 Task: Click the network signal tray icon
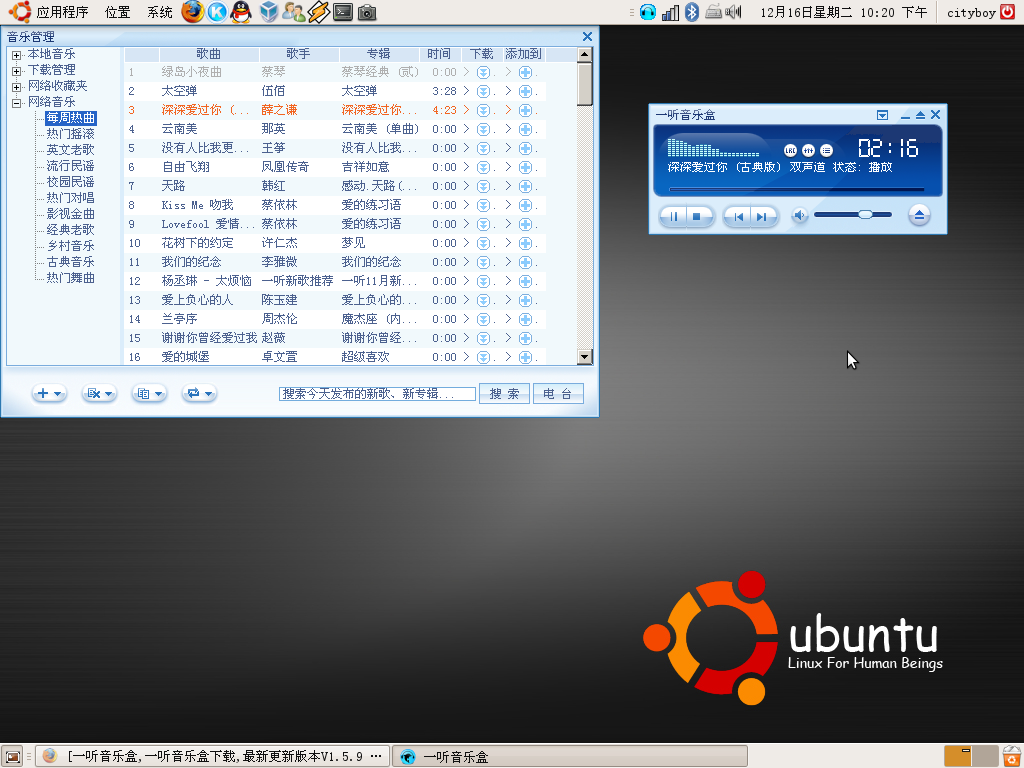[x=670, y=12]
